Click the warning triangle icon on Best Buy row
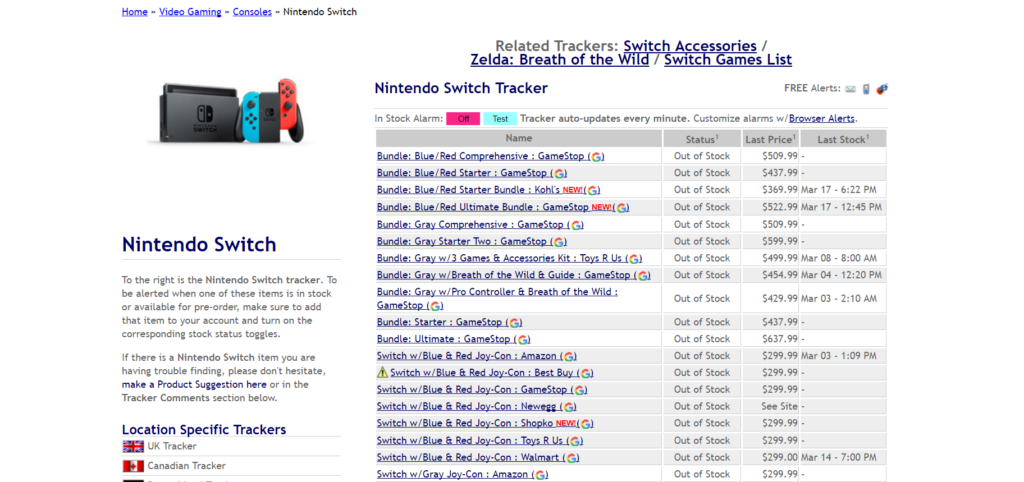This screenshot has width=1024, height=482. 383,372
